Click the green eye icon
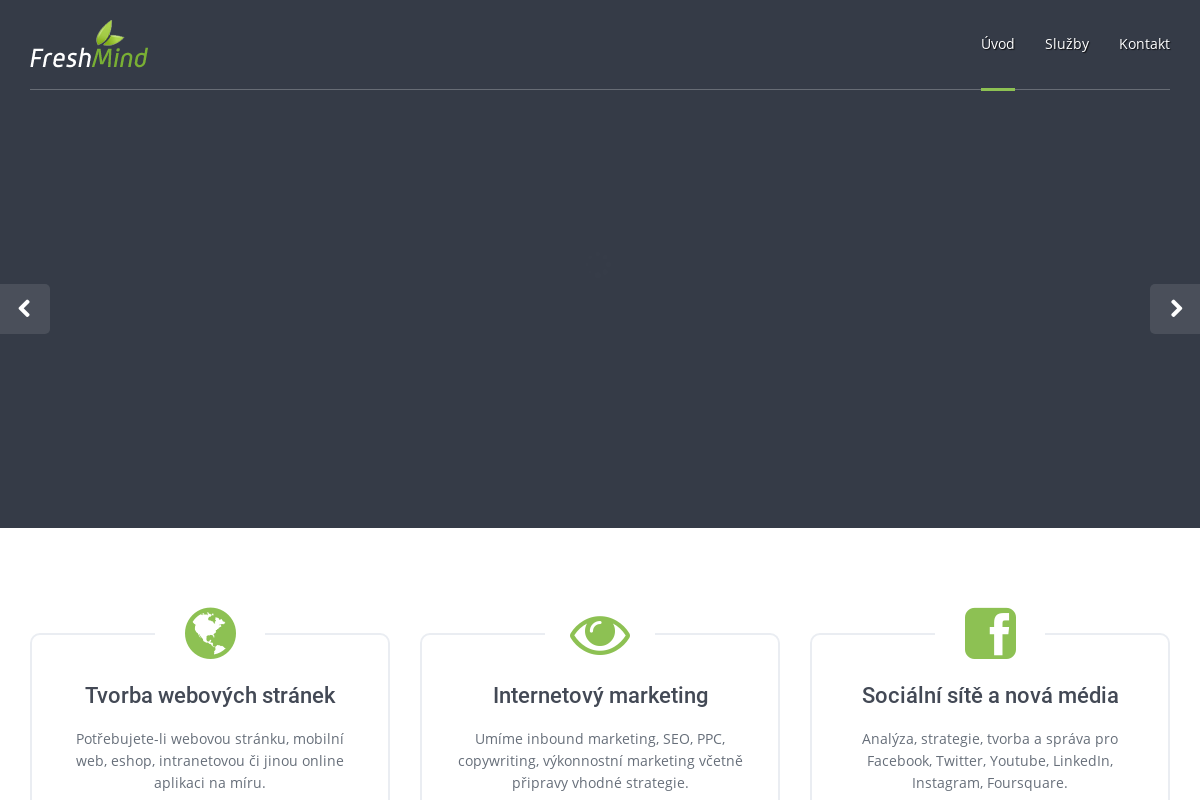The width and height of the screenshot is (1200, 800). coord(600,635)
